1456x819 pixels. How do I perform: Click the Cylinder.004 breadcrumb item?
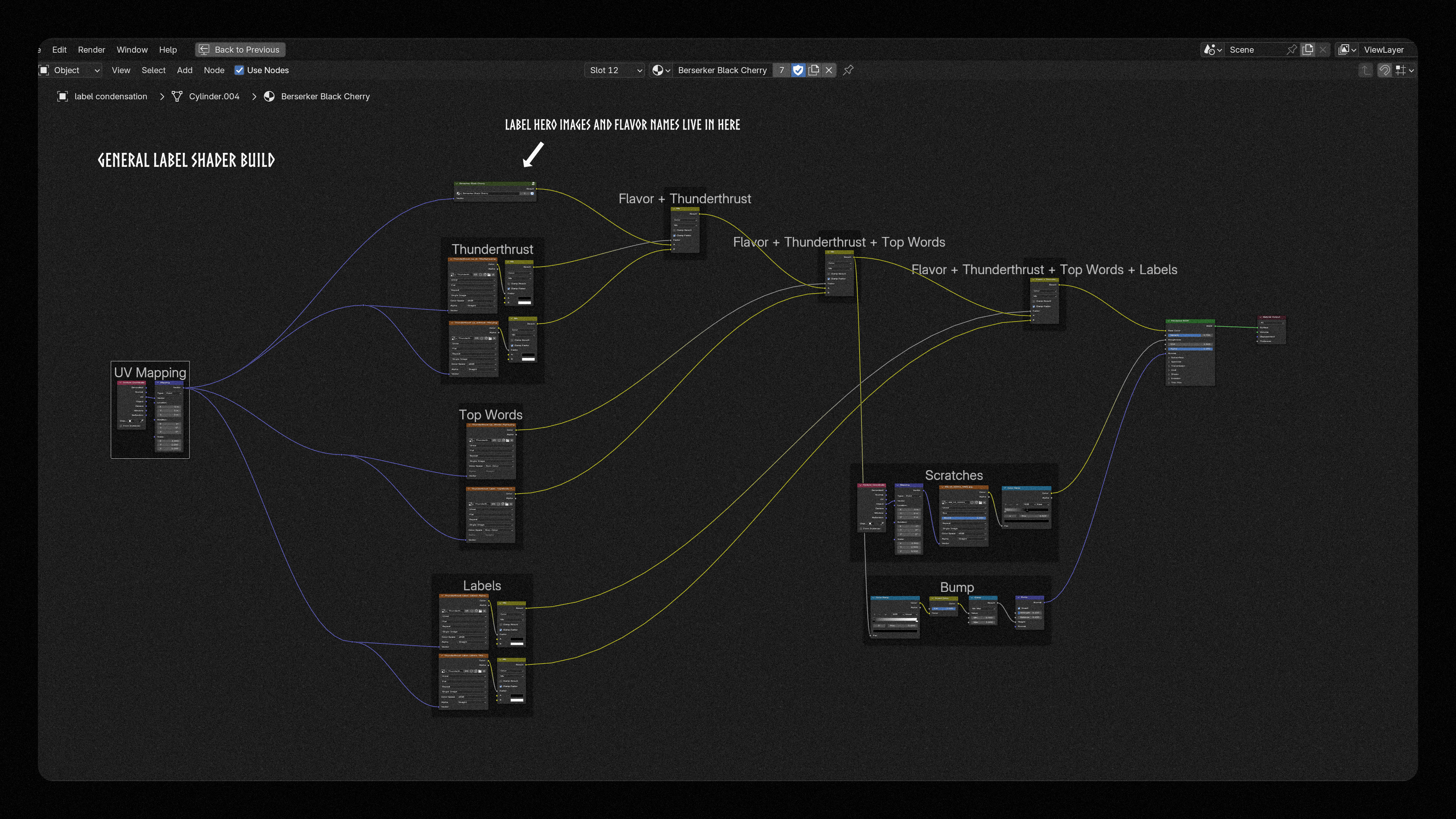[x=213, y=96]
